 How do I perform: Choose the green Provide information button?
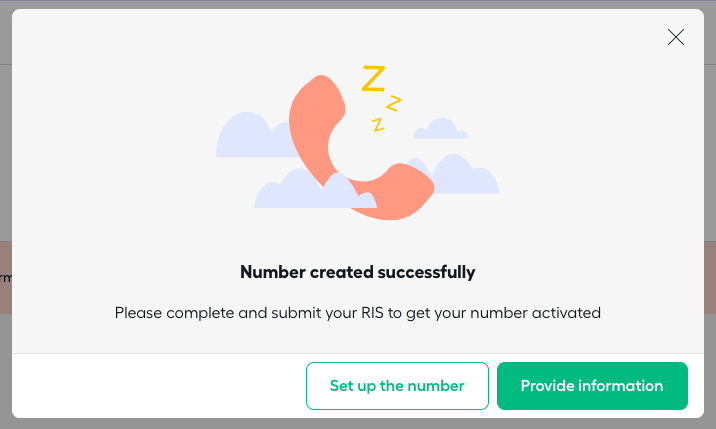[x=592, y=386]
